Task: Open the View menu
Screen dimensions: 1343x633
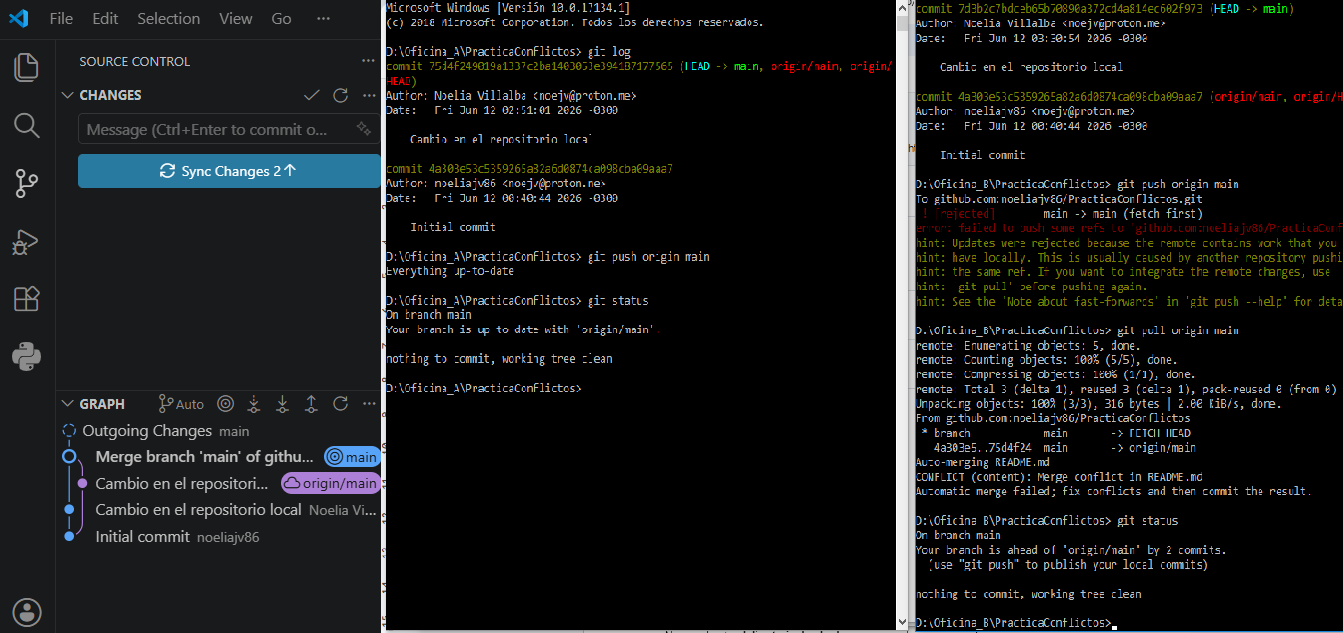Action: pyautogui.click(x=236, y=18)
